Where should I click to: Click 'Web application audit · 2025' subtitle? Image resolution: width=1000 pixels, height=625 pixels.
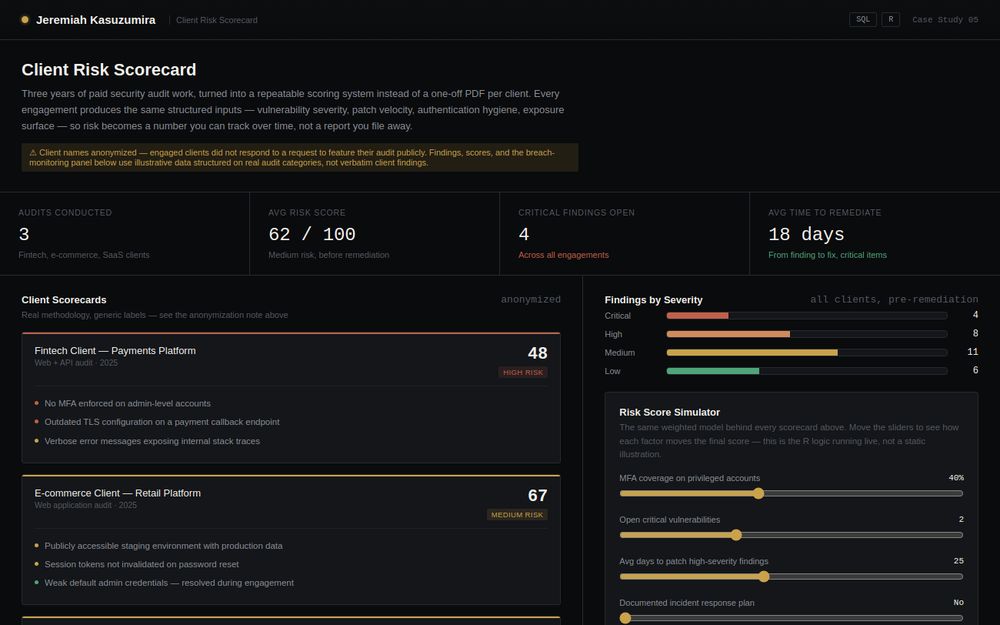coord(85,505)
